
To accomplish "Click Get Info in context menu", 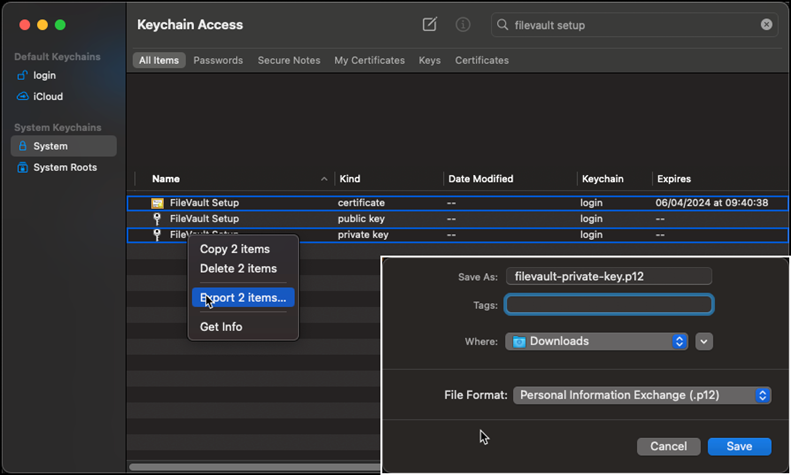I will [221, 327].
